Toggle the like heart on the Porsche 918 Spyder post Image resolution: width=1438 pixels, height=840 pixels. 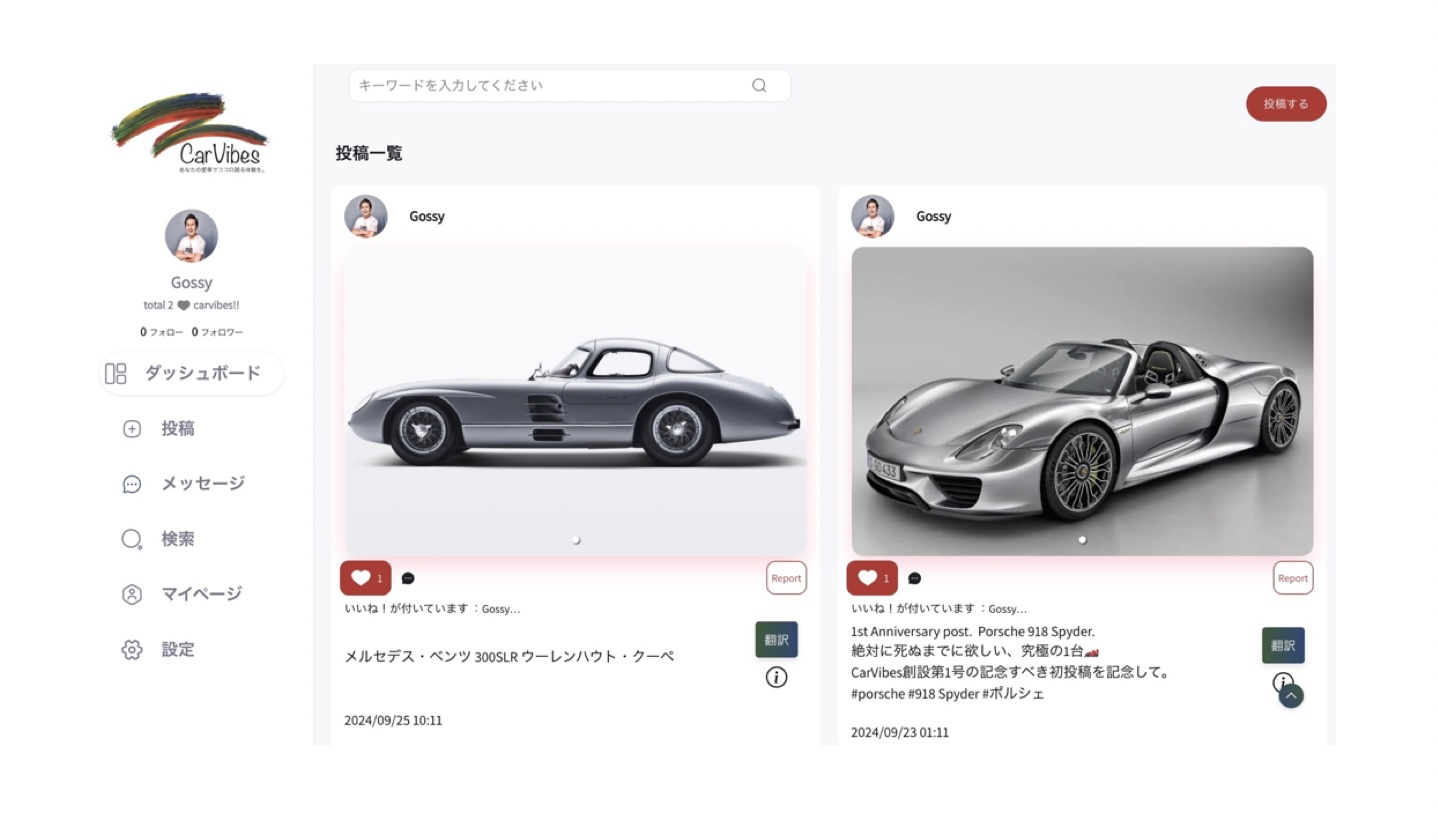[866, 577]
